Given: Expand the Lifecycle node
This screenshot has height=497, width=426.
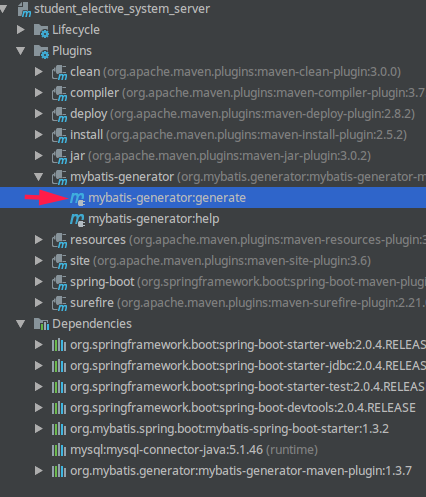Looking at the screenshot, I should (21, 30).
